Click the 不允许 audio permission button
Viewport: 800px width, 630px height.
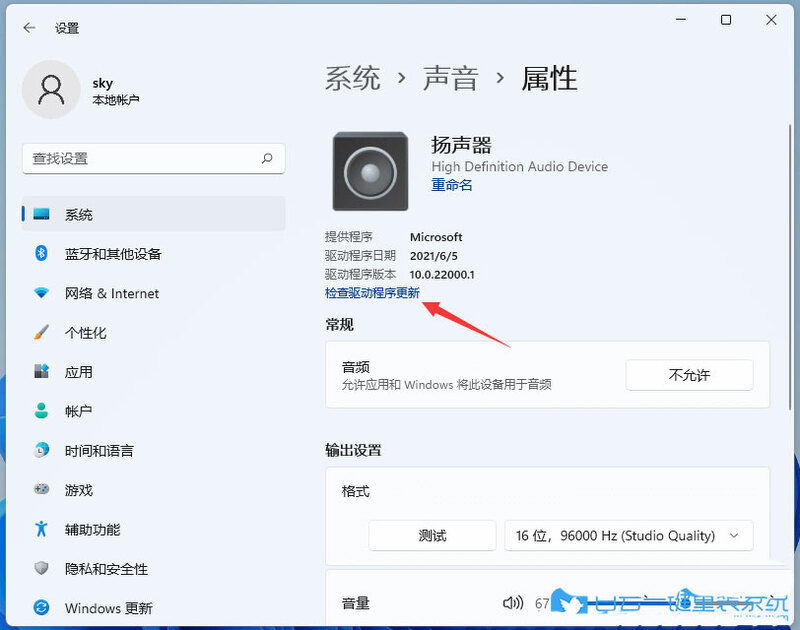689,375
